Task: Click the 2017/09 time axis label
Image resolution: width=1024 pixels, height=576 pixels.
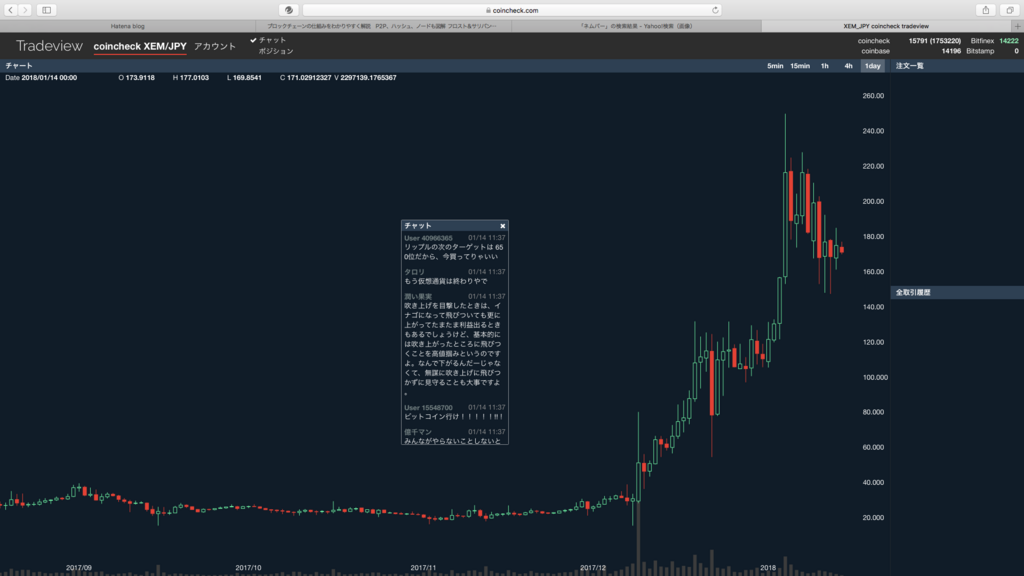Action: point(79,568)
